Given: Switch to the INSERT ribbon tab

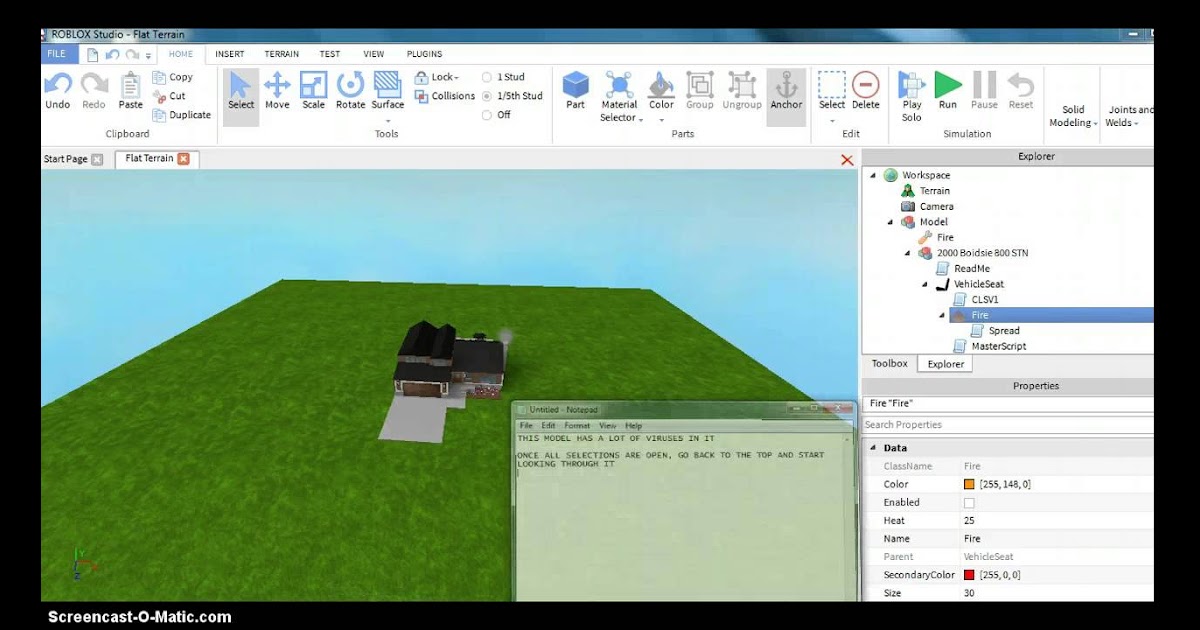Looking at the screenshot, I should (x=229, y=54).
